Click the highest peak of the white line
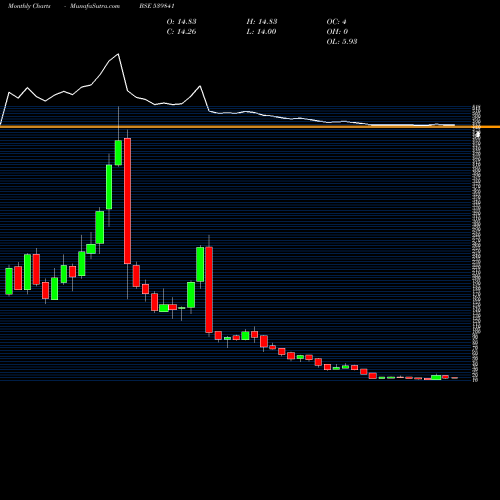This screenshot has width=500, height=500. [x=118, y=54]
